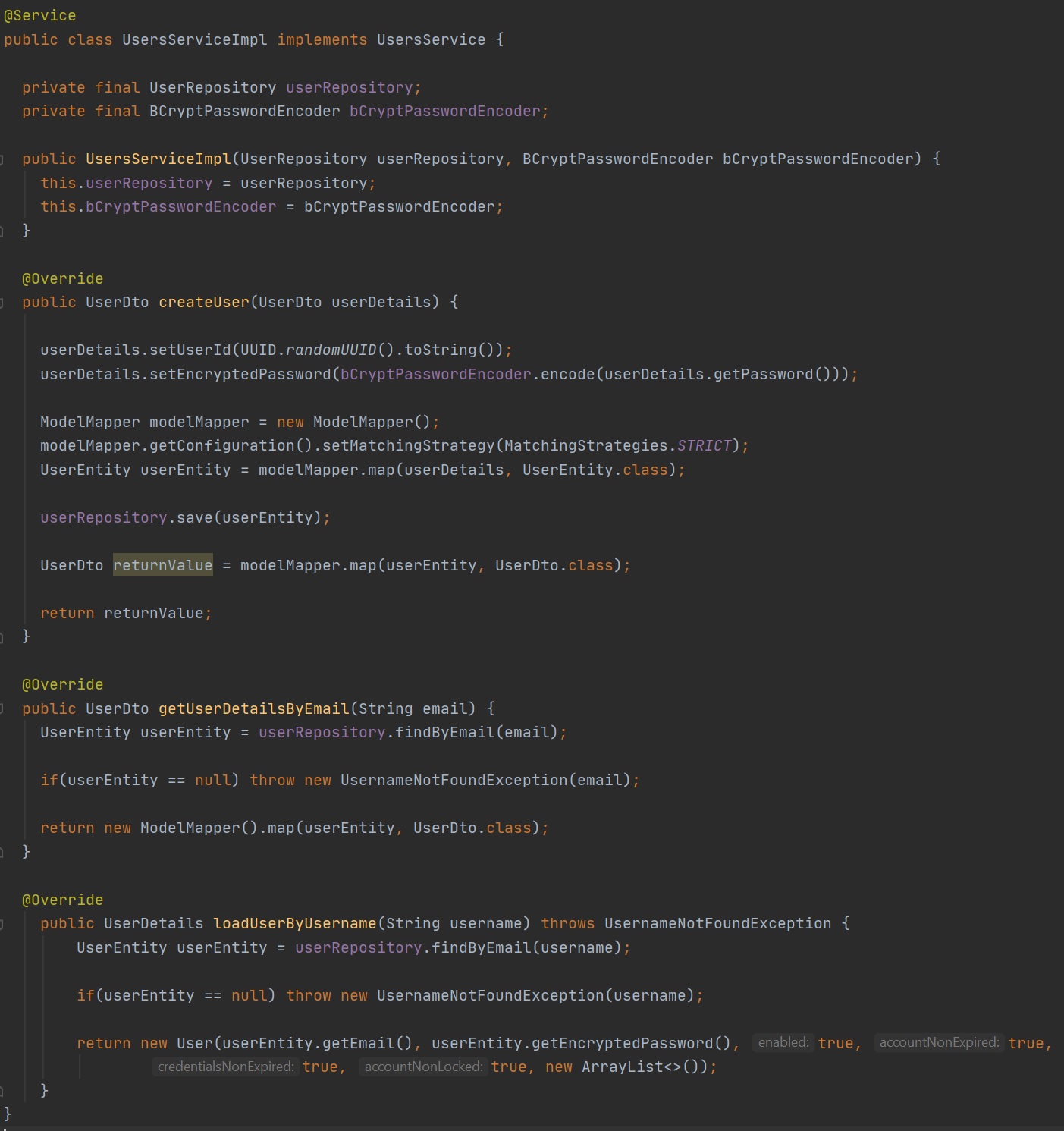Image resolution: width=1064 pixels, height=1131 pixels.
Task: Click the getUserDetailsByEmail method name
Action: pos(253,708)
